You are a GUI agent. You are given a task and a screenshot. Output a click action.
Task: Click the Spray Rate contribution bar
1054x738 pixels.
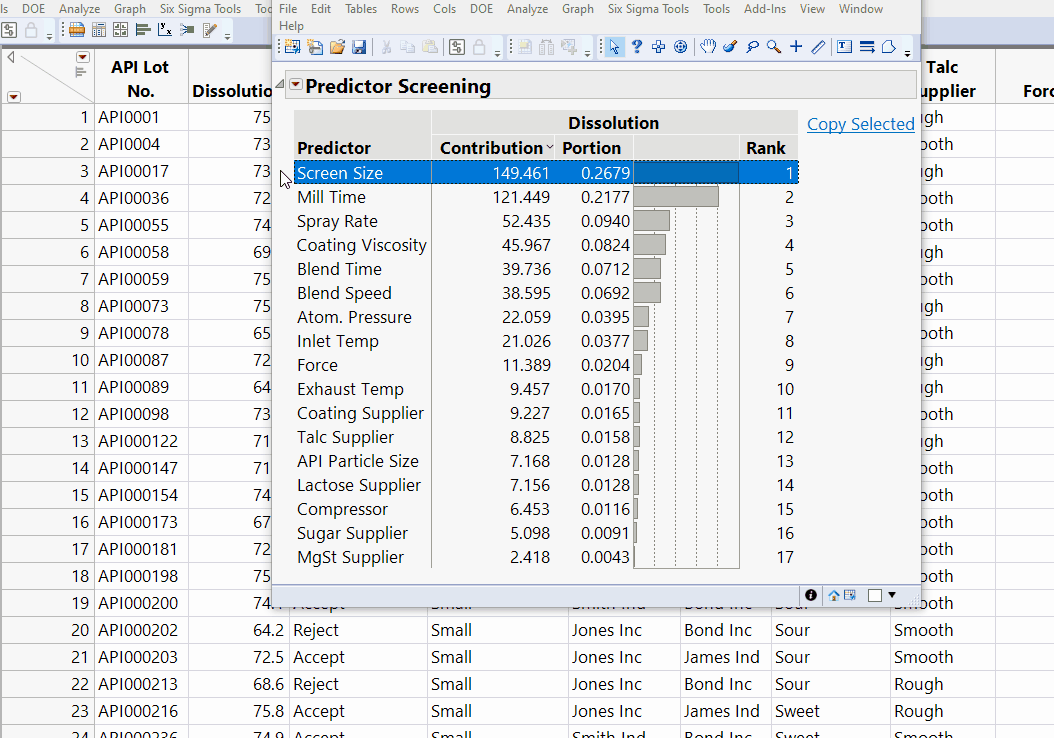(652, 221)
